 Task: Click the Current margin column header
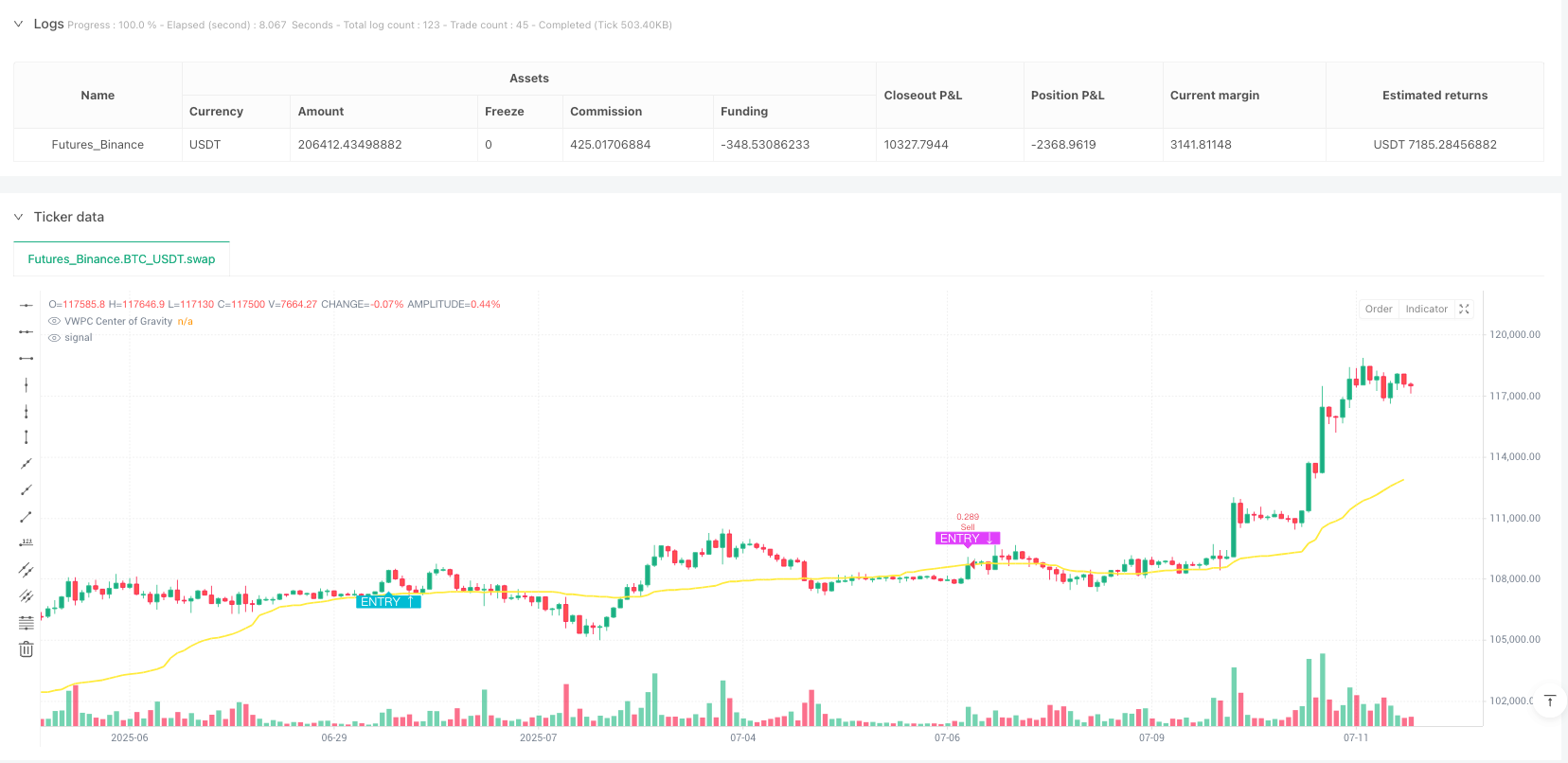point(1244,95)
